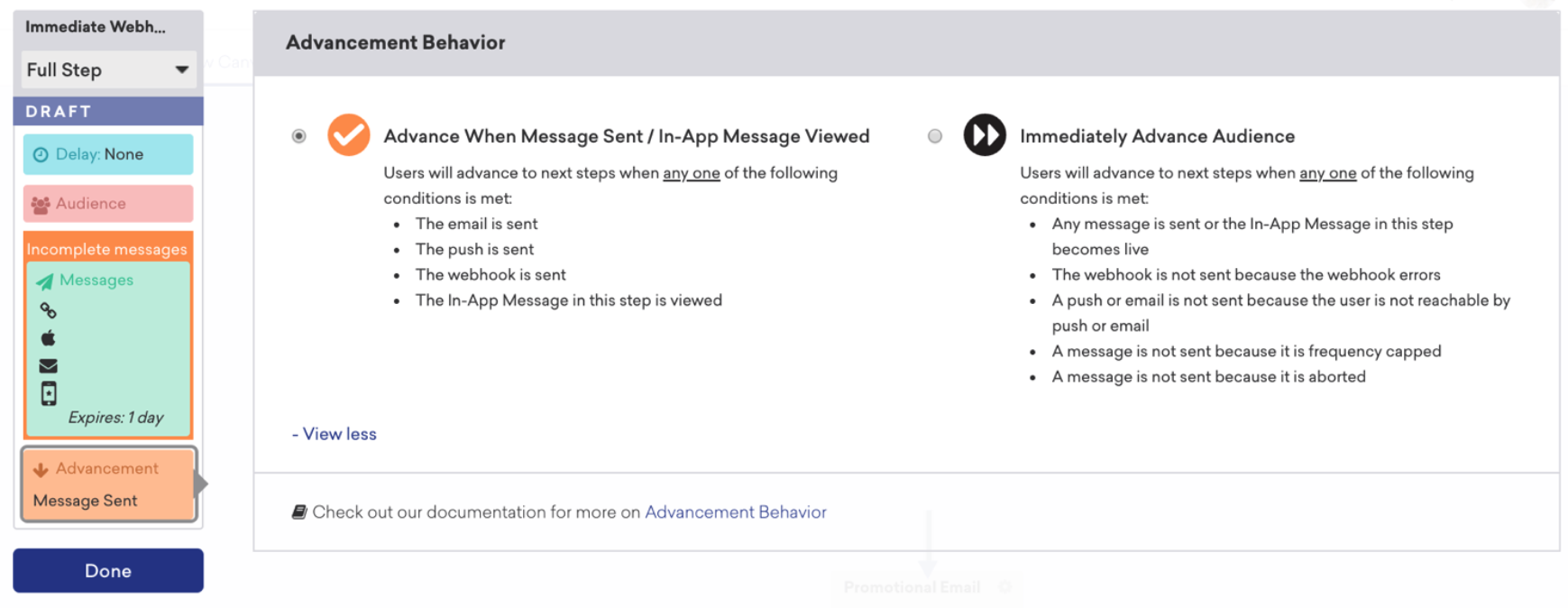This screenshot has width=1568, height=608.
Task: Click the orange checkmark advancement icon
Action: (x=348, y=135)
